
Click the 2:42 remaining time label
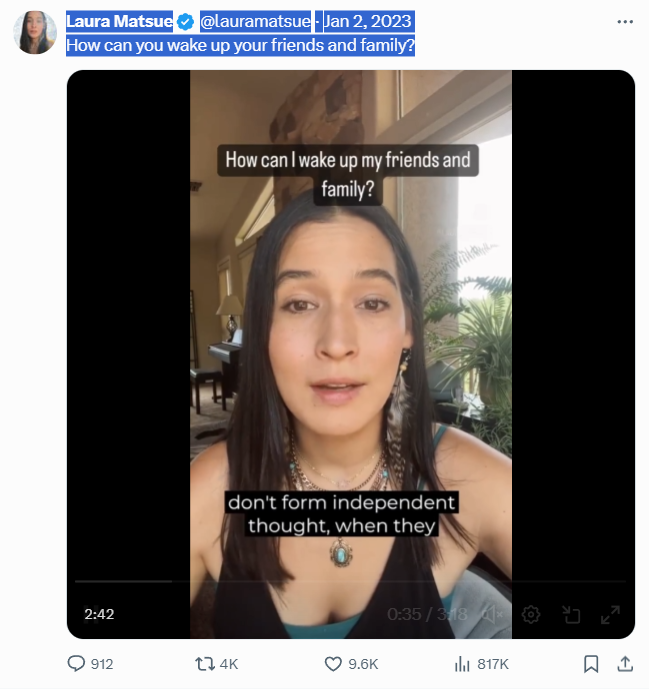[x=99, y=614]
